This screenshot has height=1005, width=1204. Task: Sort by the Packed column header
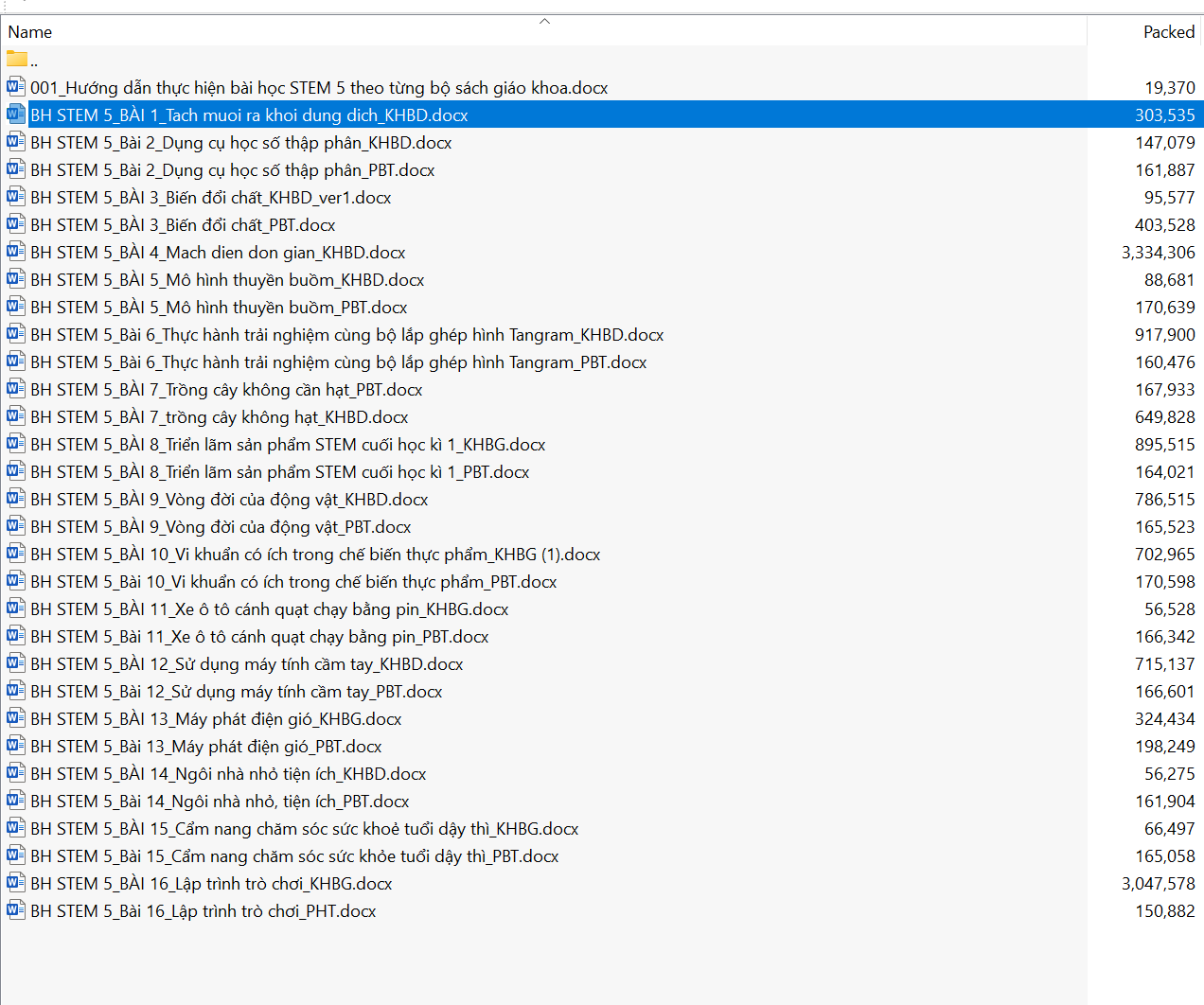coord(1168,32)
